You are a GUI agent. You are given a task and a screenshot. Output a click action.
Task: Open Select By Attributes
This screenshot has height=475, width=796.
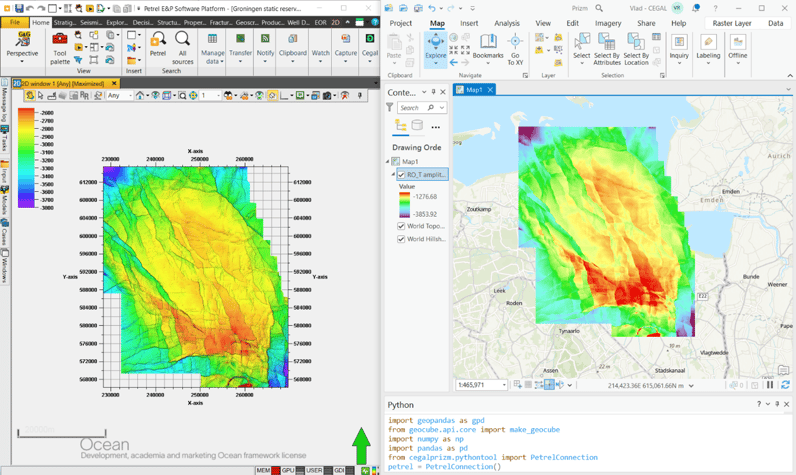tap(607, 49)
